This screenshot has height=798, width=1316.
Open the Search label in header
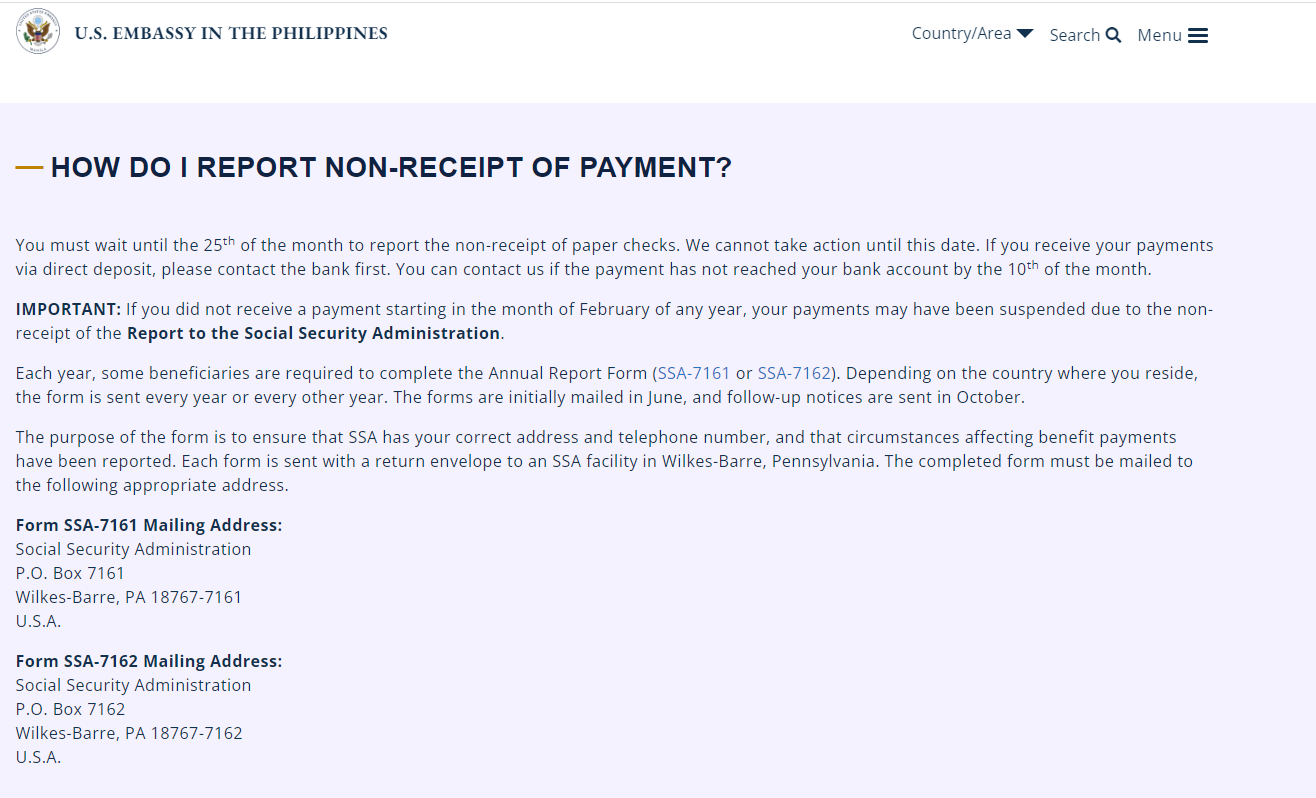pos(1075,35)
